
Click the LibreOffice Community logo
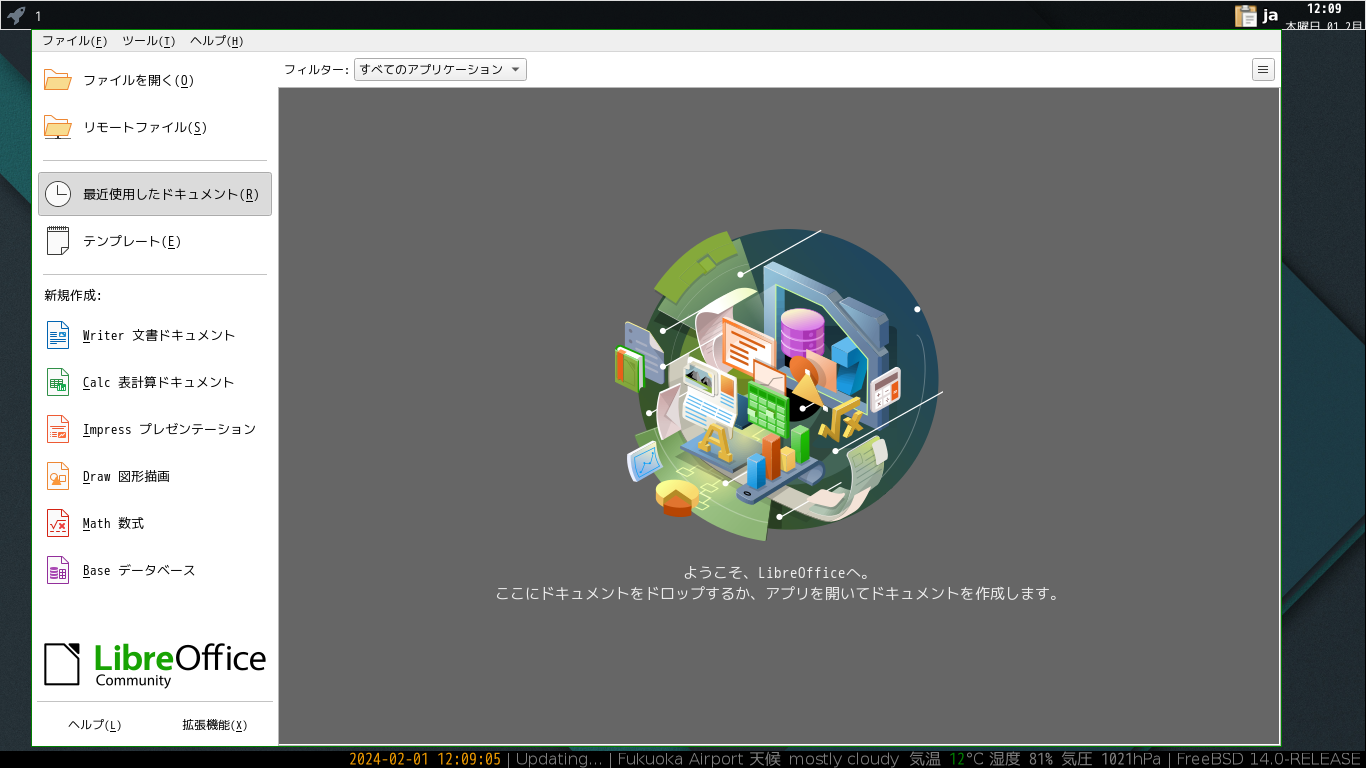[155, 664]
